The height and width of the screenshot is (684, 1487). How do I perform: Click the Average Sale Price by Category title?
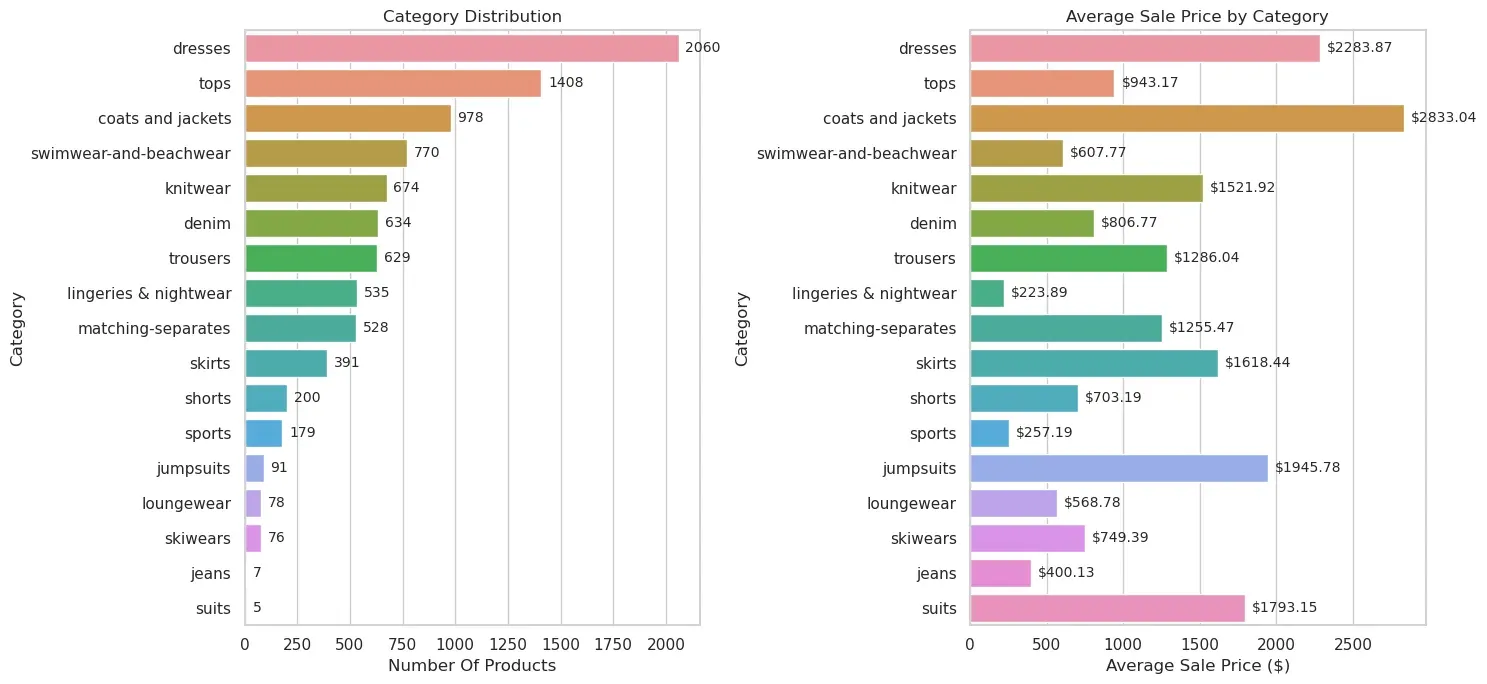click(1197, 16)
